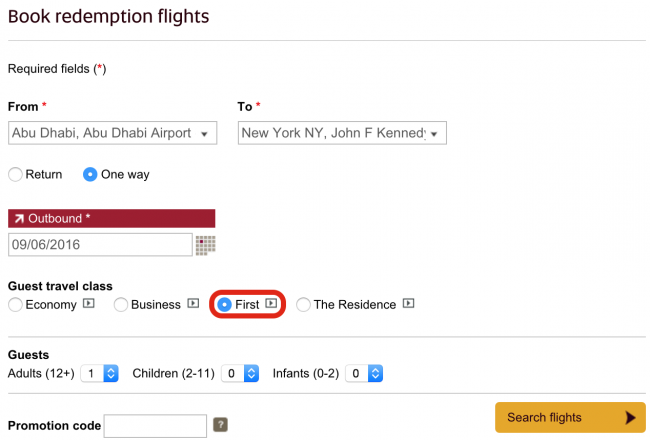650x440 pixels.
Task: Click the info icon next to Business
Action: tap(193, 304)
